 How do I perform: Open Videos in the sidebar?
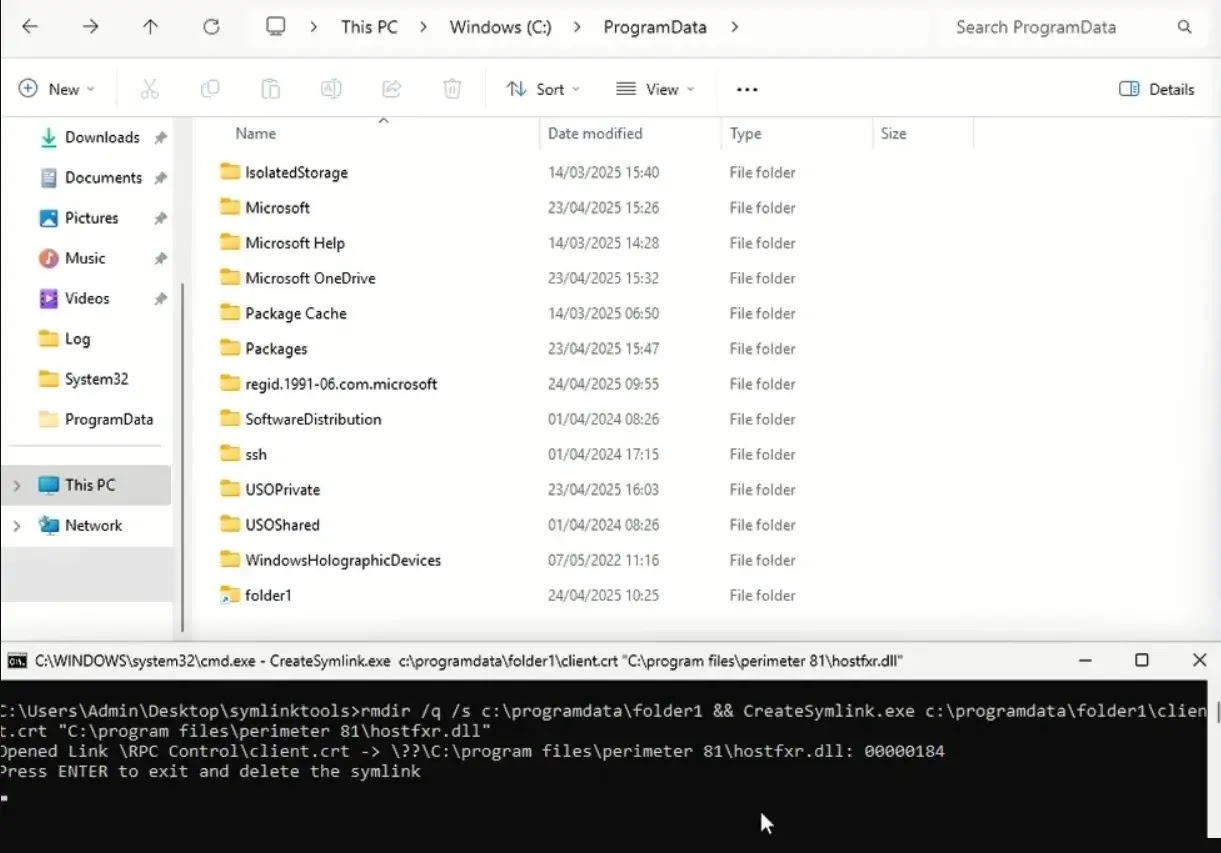(x=88, y=298)
